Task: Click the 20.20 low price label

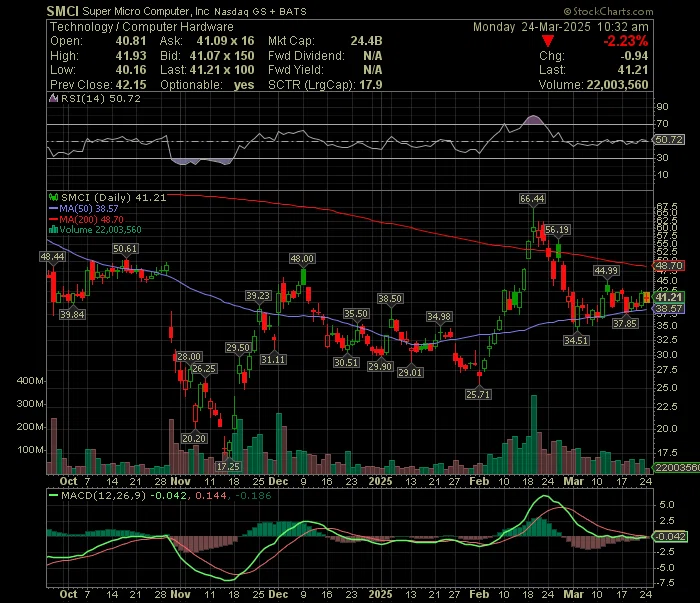Action: tap(194, 439)
